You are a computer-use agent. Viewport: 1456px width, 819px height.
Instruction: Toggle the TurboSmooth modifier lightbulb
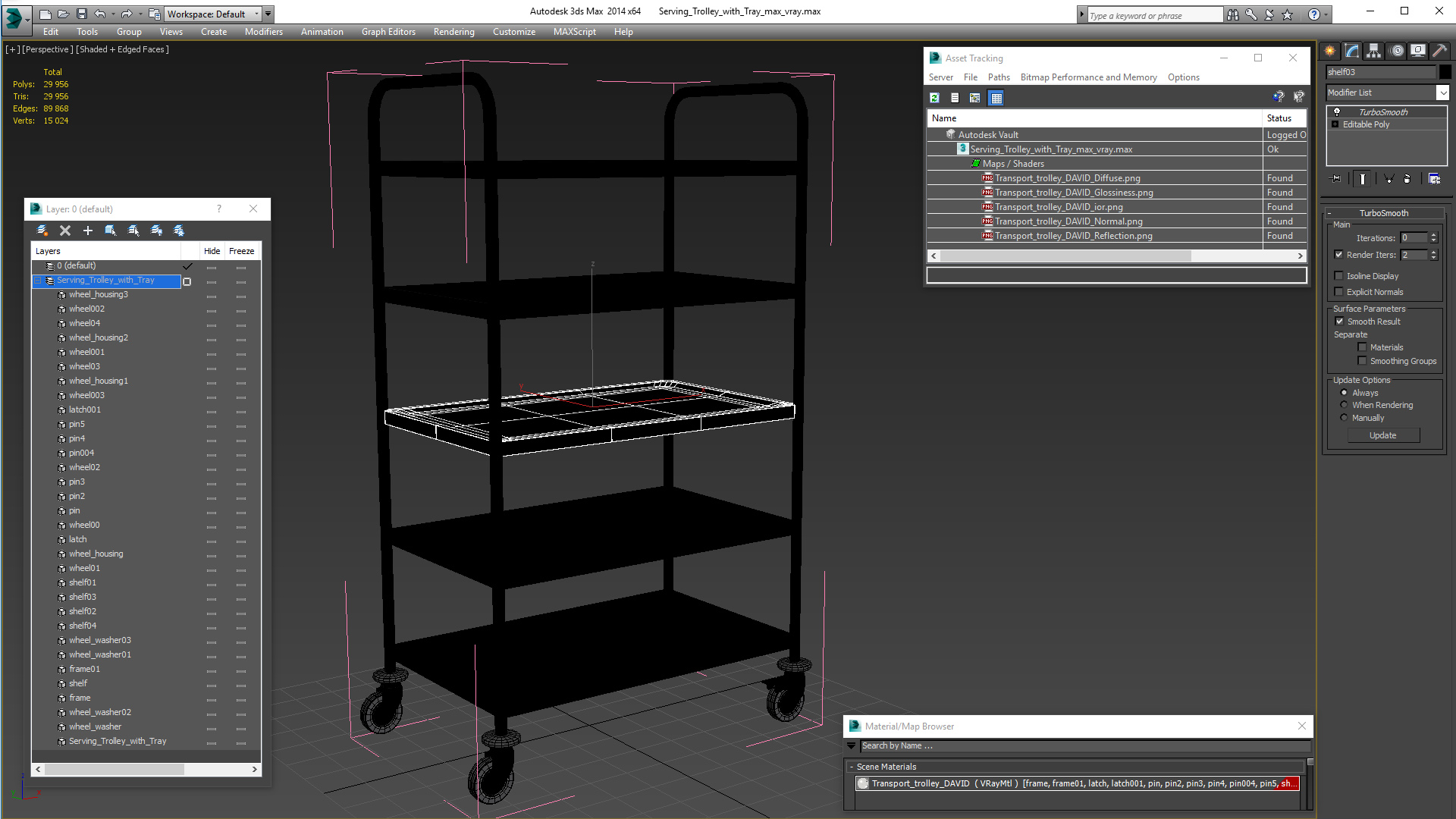pos(1337,111)
